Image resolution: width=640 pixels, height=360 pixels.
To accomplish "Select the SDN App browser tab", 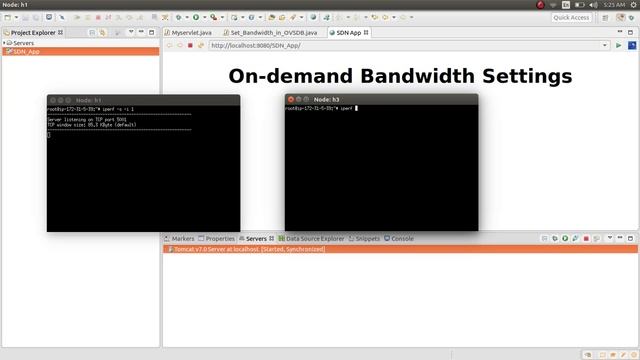I will [349, 32].
